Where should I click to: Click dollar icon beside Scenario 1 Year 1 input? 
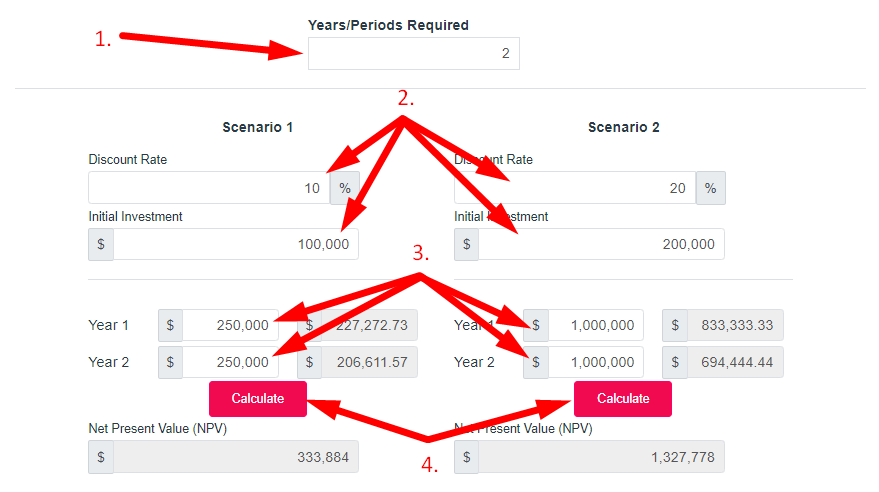pos(170,325)
